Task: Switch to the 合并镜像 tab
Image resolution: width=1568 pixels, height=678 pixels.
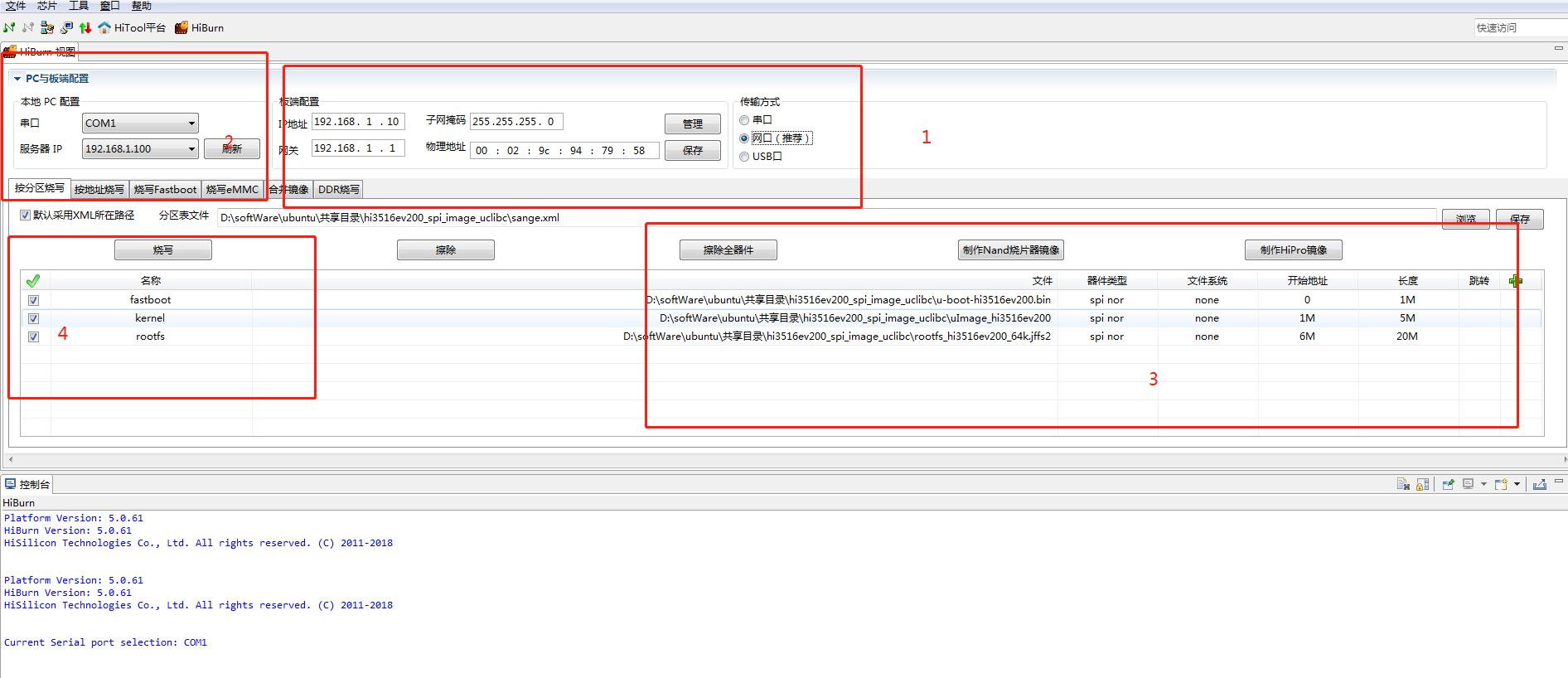Action: coord(288,190)
